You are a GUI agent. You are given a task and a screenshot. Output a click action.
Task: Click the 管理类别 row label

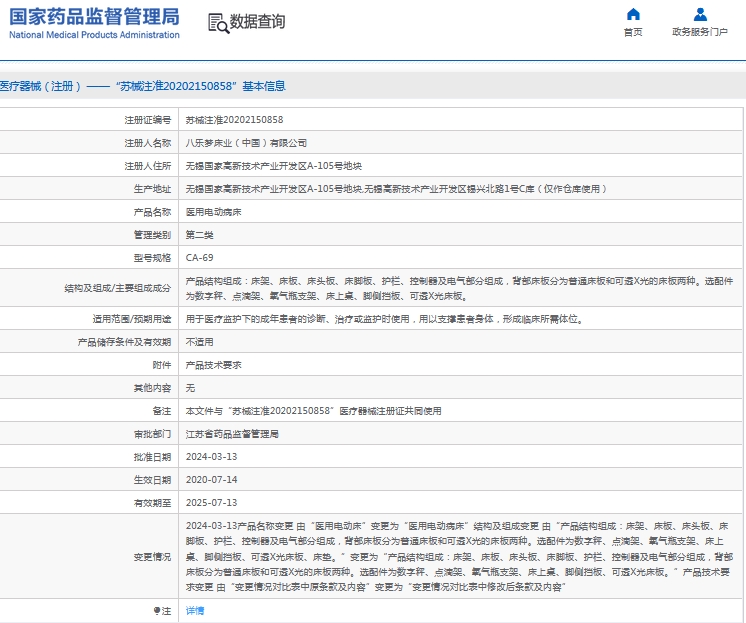tap(152, 235)
